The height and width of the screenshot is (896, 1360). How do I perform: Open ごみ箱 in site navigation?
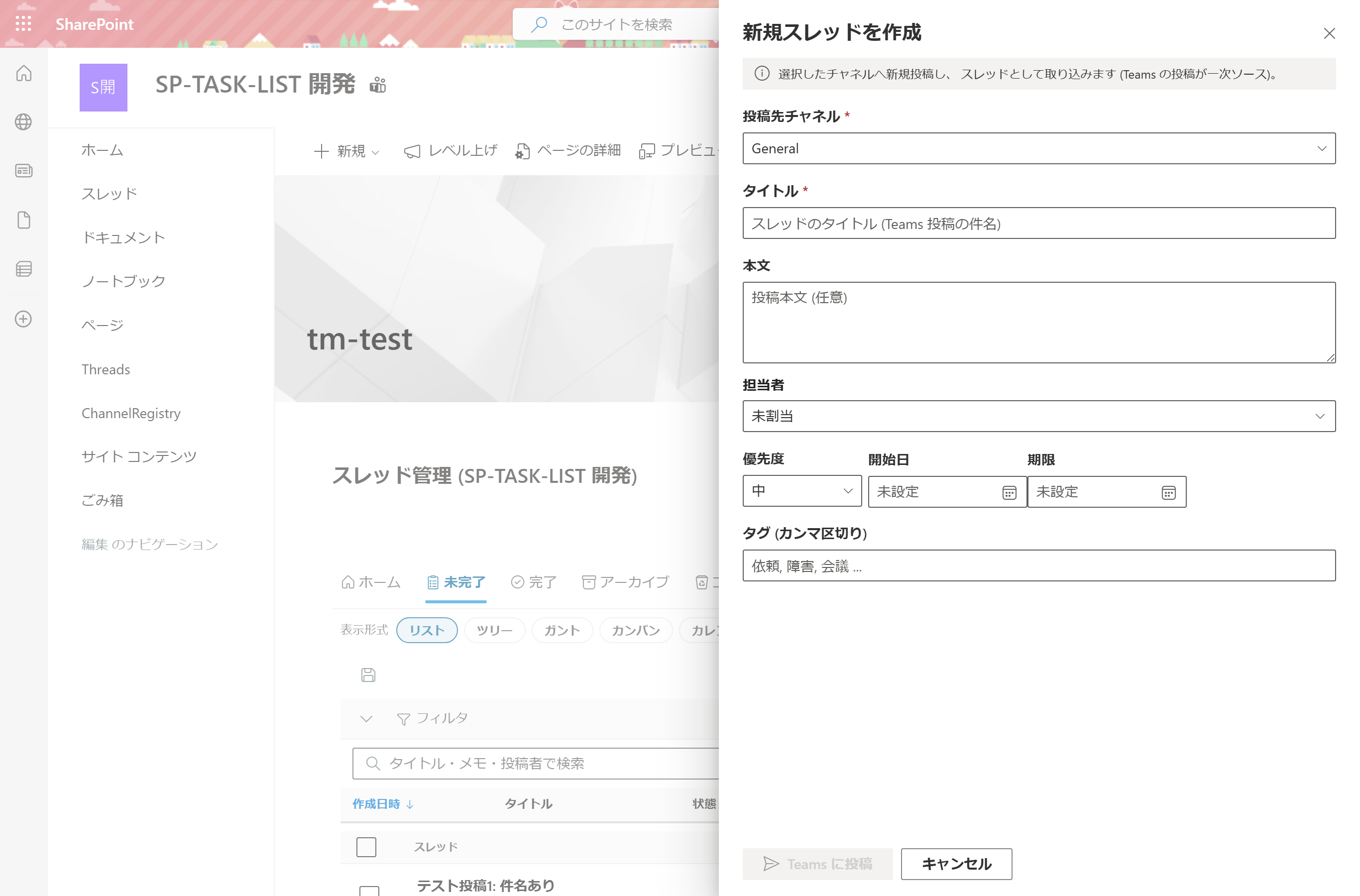[x=102, y=501]
